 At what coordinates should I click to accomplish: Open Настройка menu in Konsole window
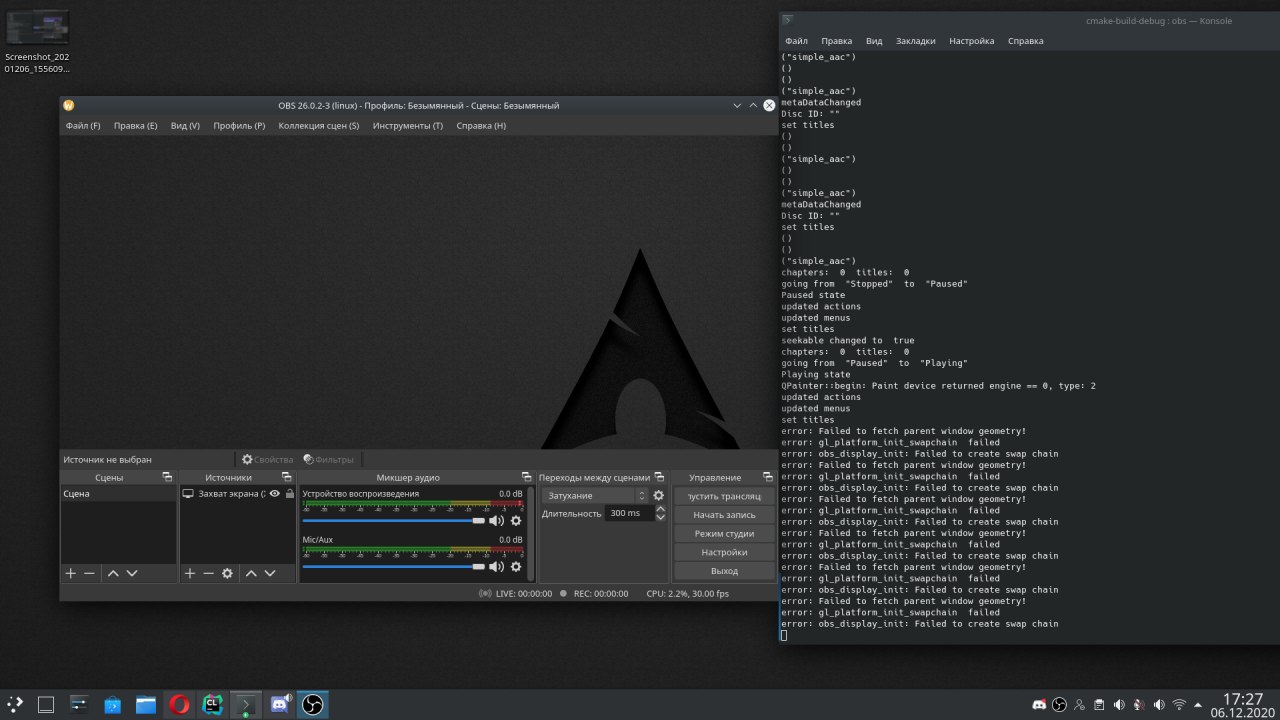[x=972, y=41]
